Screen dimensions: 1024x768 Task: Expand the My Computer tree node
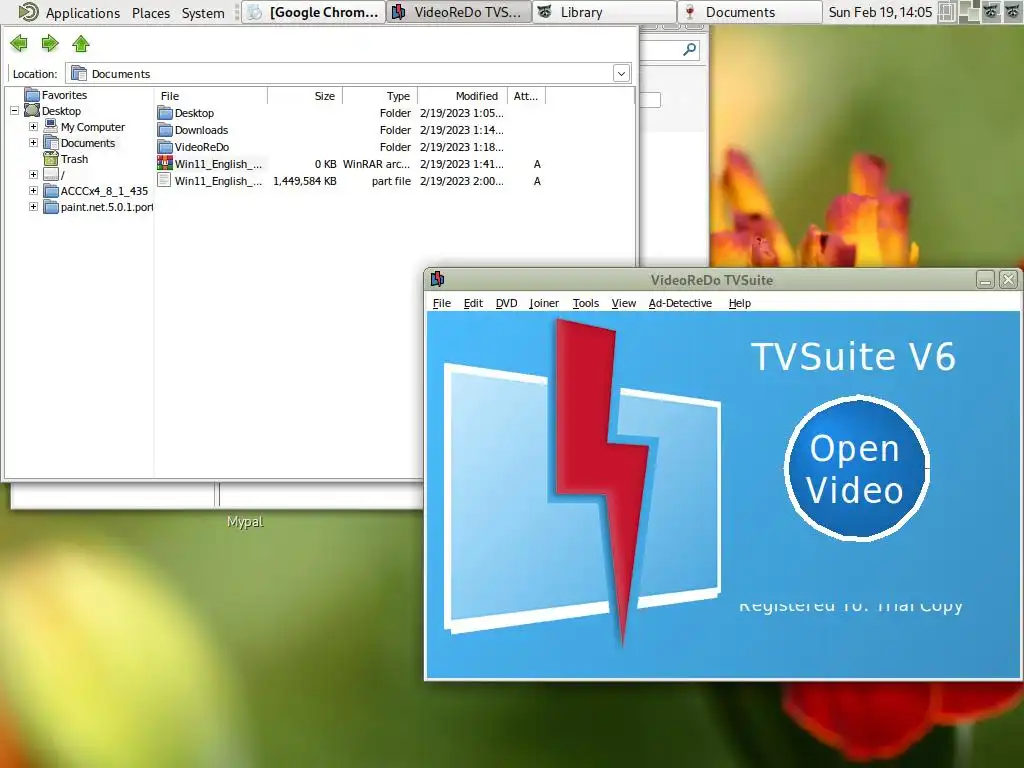33,127
